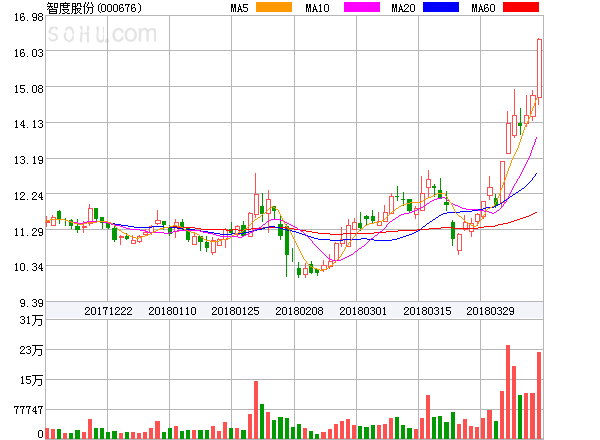Image resolution: width=600 pixels, height=440 pixels.
Task: Click the MA20 legend label
Action: [x=403, y=8]
